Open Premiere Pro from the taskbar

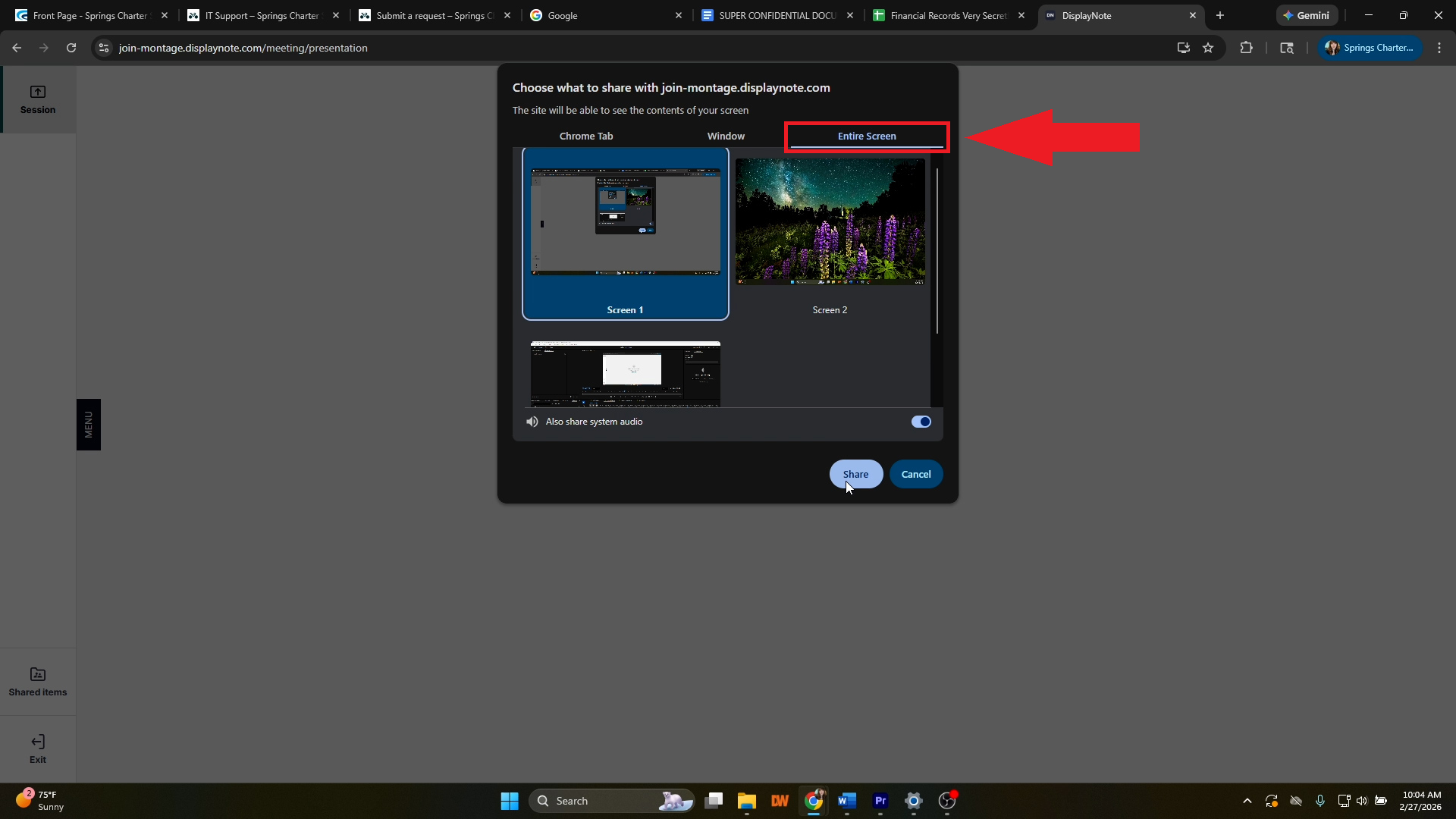(880, 801)
